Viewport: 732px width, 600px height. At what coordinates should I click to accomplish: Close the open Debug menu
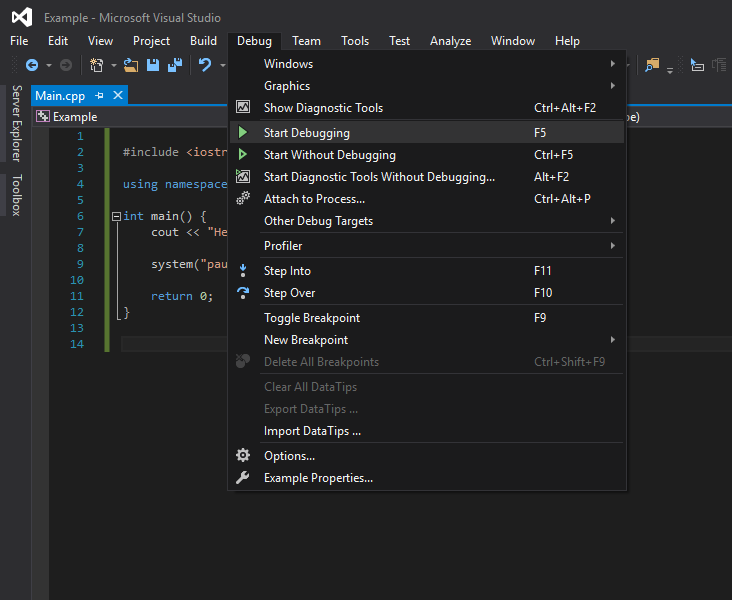[x=254, y=41]
